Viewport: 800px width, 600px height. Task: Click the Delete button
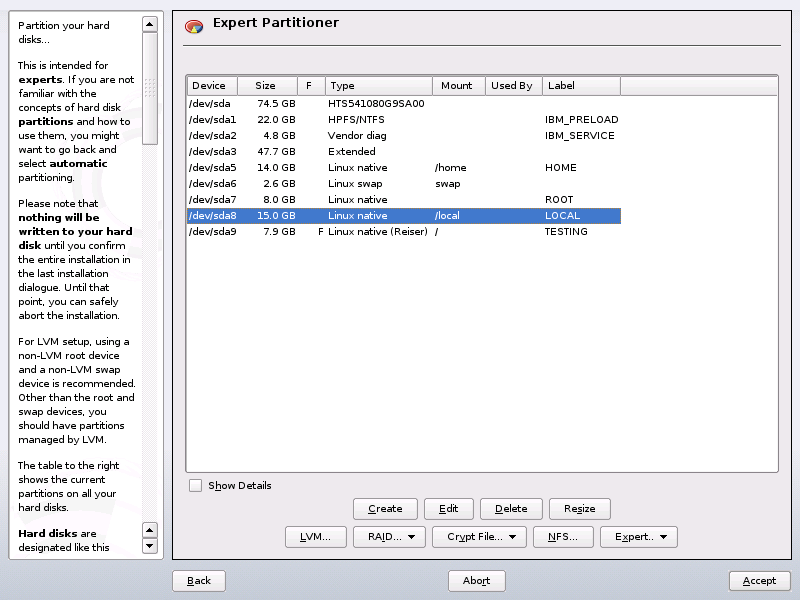[x=511, y=509]
